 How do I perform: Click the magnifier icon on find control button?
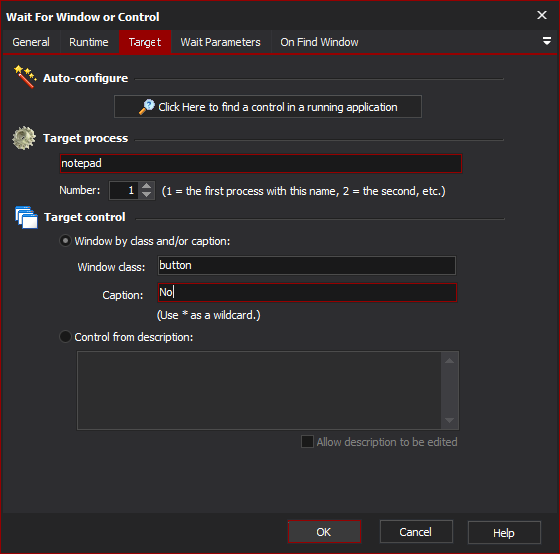(x=147, y=107)
